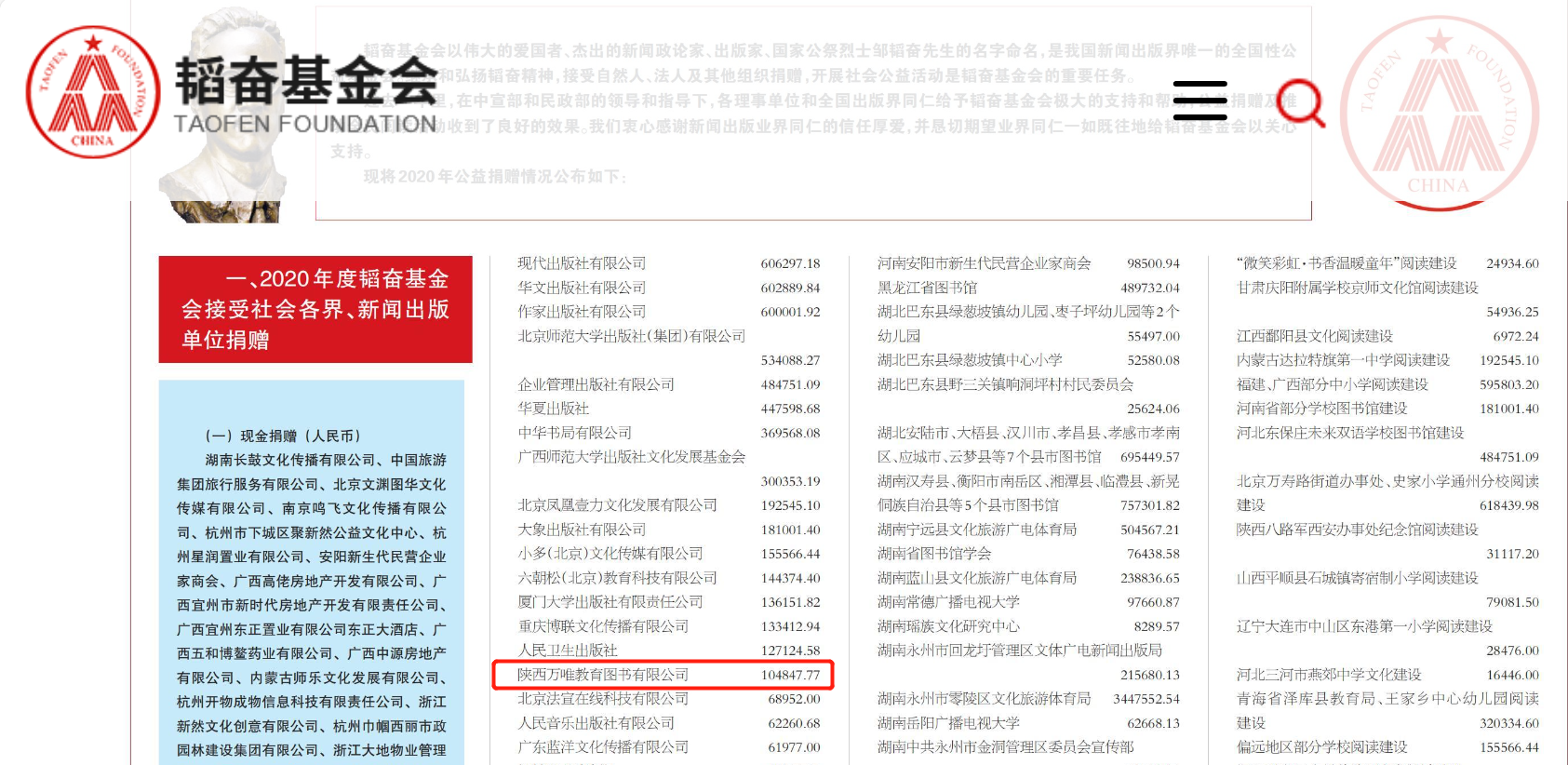Click amount 320334.60
Screen dimensions: 1568x765
tap(1509, 723)
